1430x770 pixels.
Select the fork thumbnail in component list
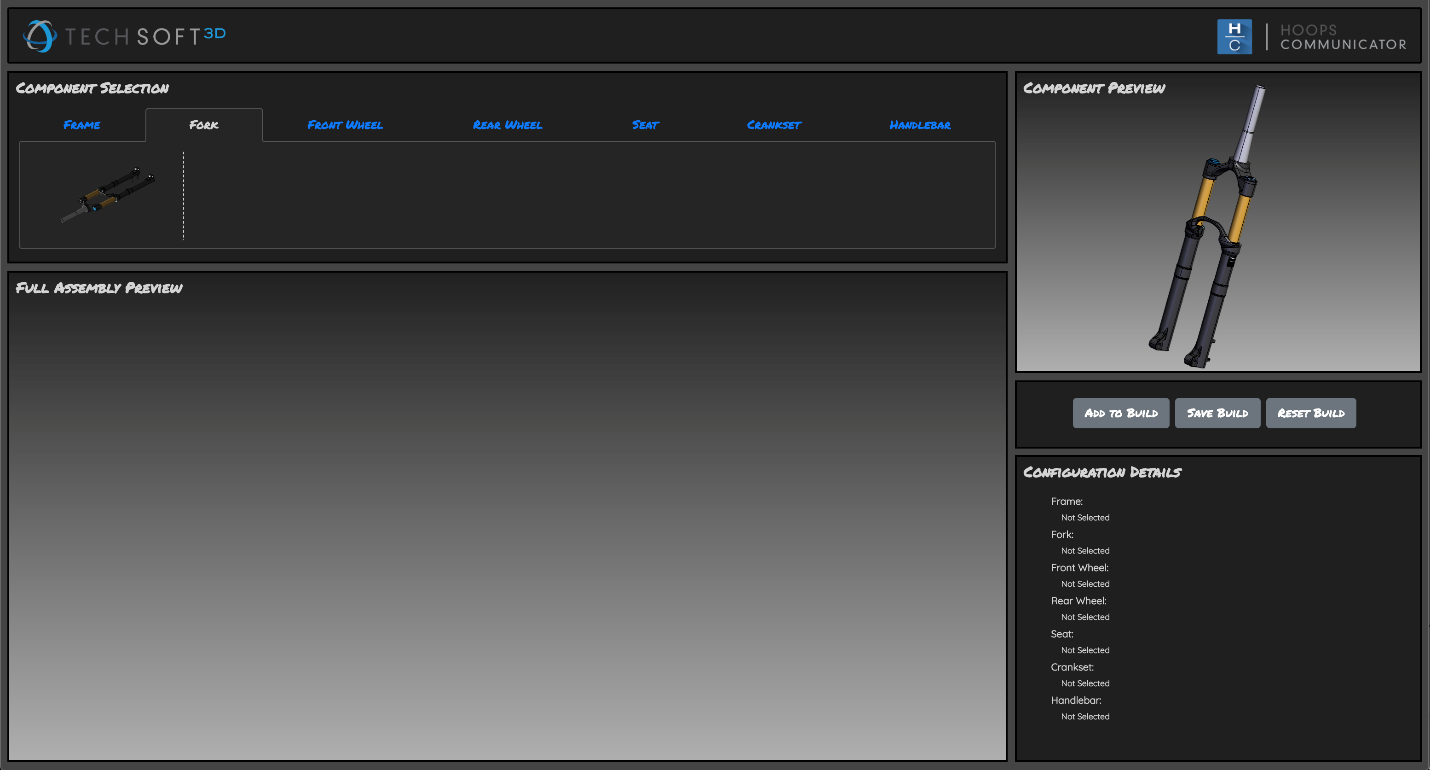click(x=107, y=195)
